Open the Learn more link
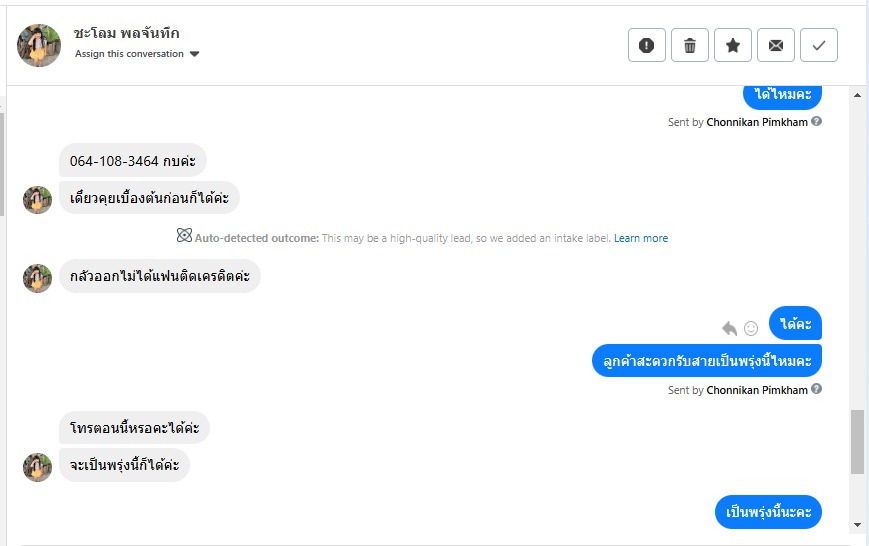 click(x=641, y=238)
